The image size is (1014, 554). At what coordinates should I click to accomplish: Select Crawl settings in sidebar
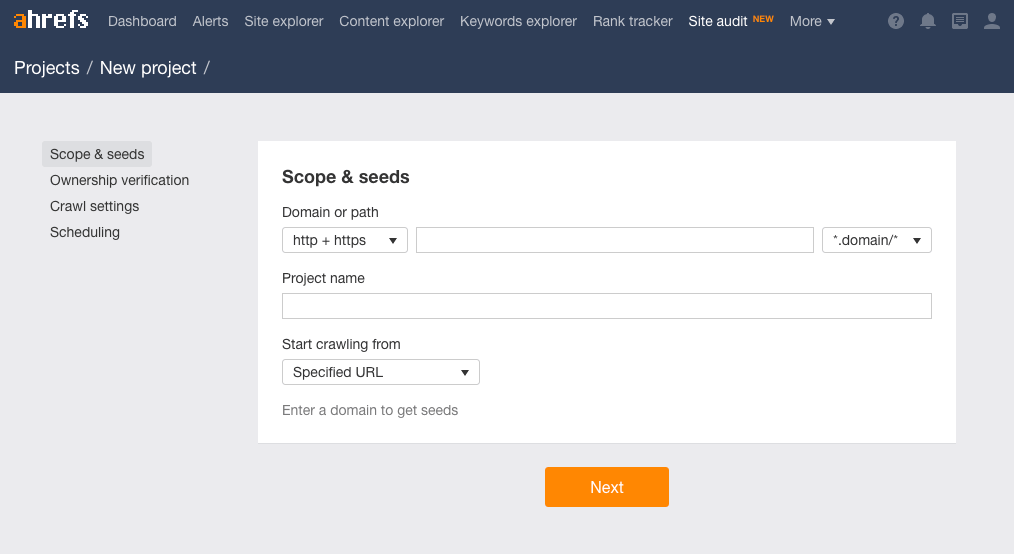point(94,206)
